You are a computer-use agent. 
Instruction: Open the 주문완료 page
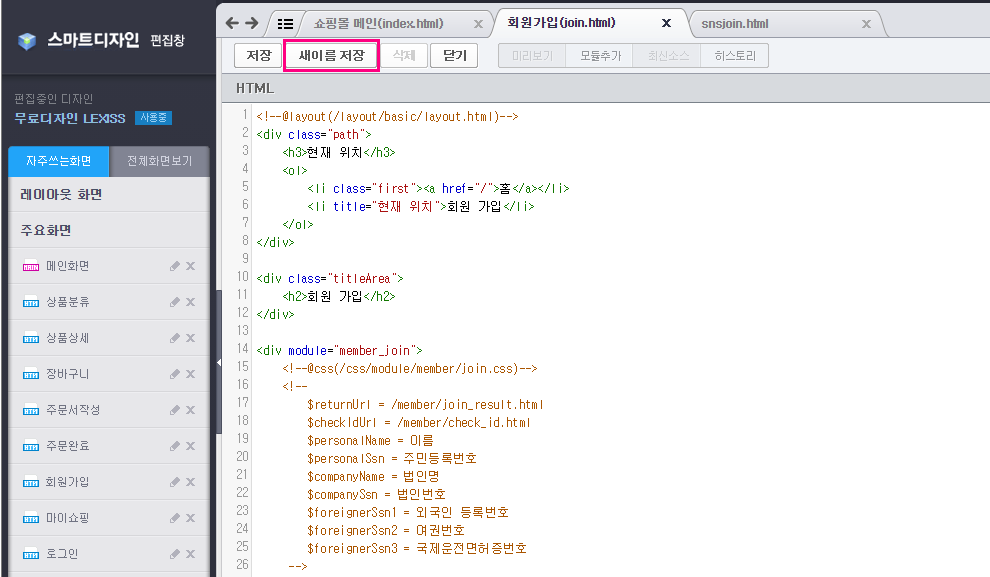[x=68, y=446]
